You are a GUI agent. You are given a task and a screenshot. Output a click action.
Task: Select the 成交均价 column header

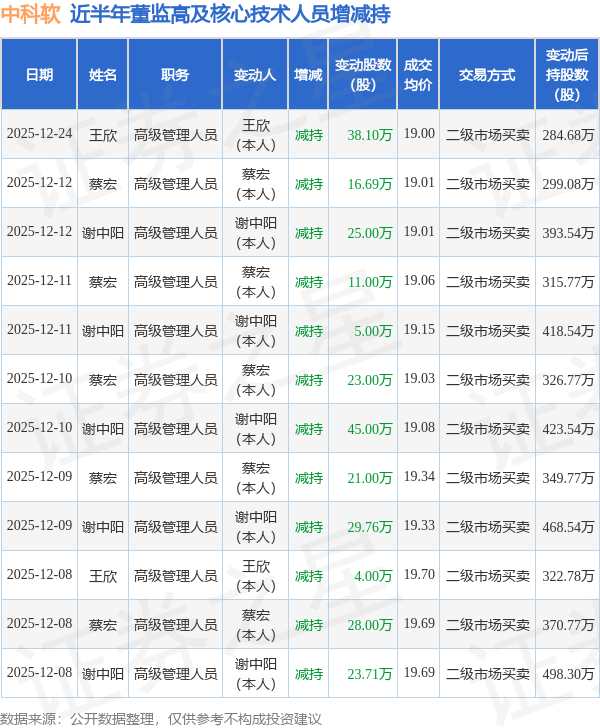(x=418, y=74)
